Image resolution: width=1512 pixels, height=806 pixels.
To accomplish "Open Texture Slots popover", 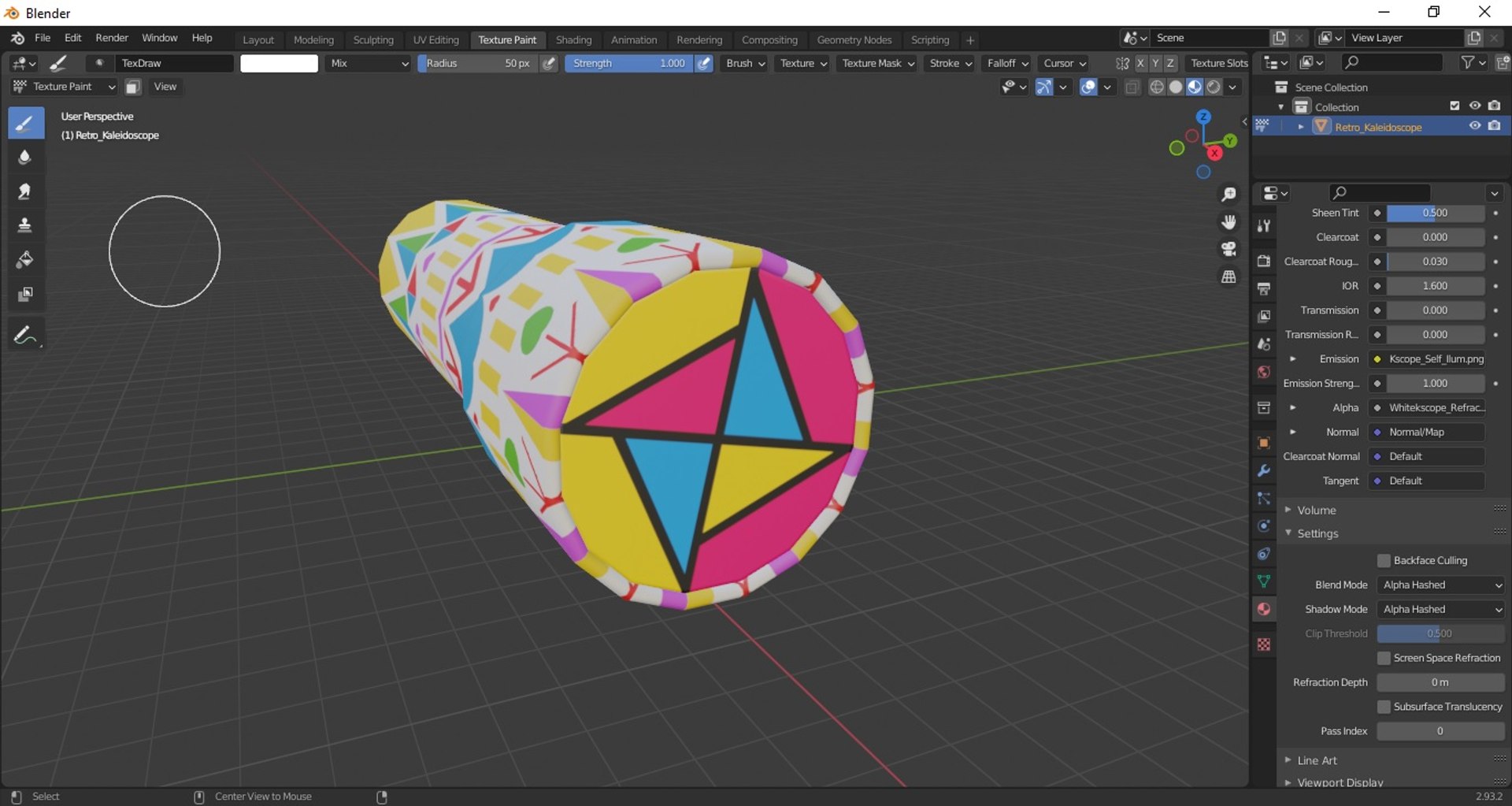I will coord(1218,63).
